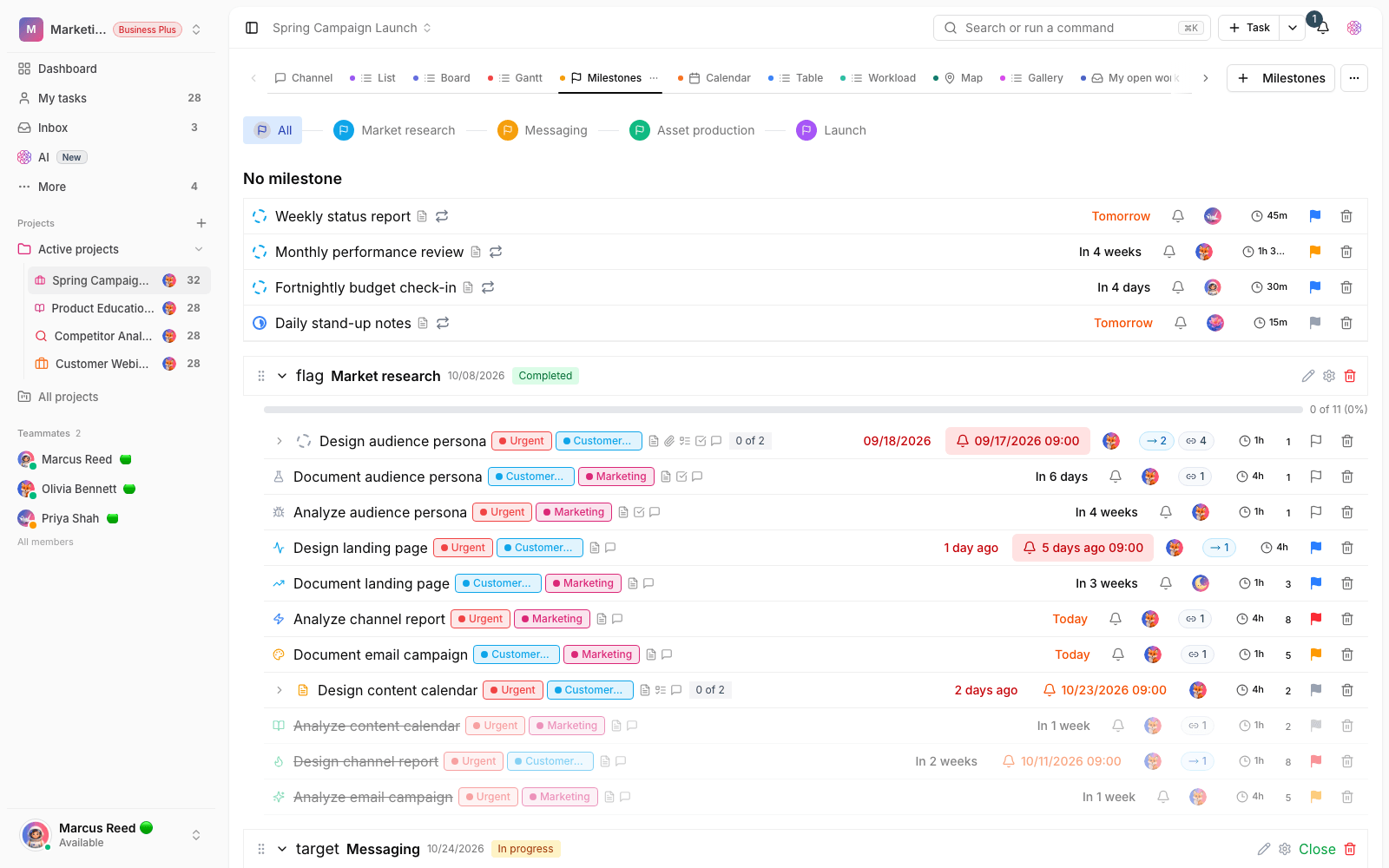1389x868 pixels.
Task: Toggle status icon of Document email campaign
Action: click(279, 654)
